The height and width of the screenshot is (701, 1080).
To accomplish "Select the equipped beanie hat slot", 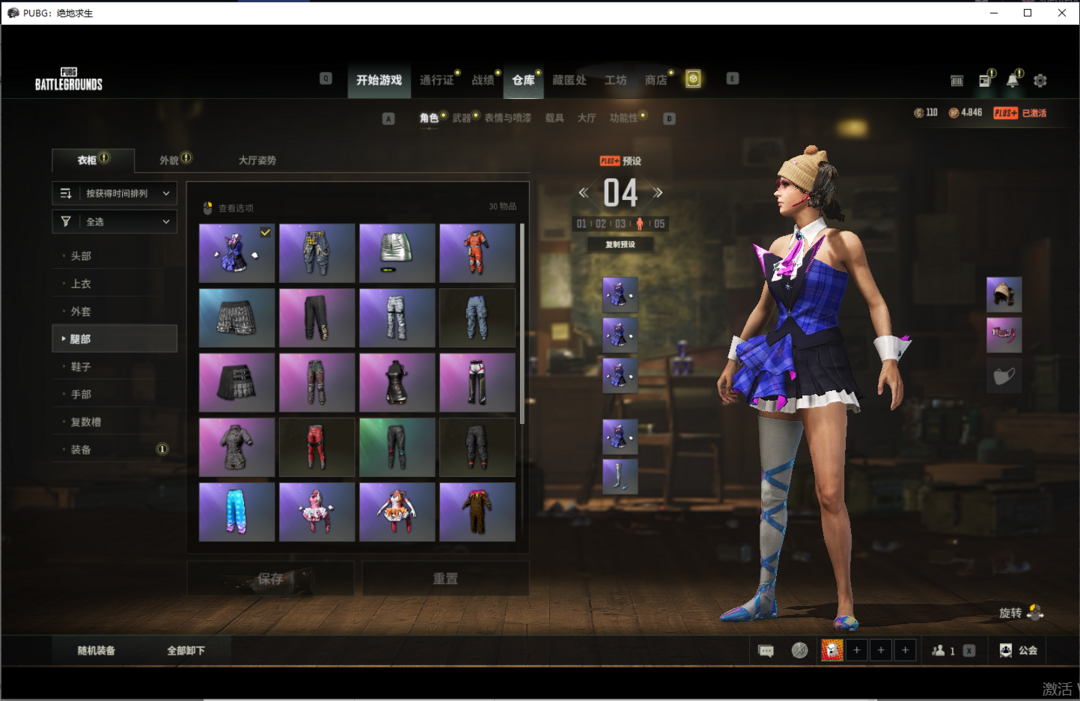I will (1004, 295).
